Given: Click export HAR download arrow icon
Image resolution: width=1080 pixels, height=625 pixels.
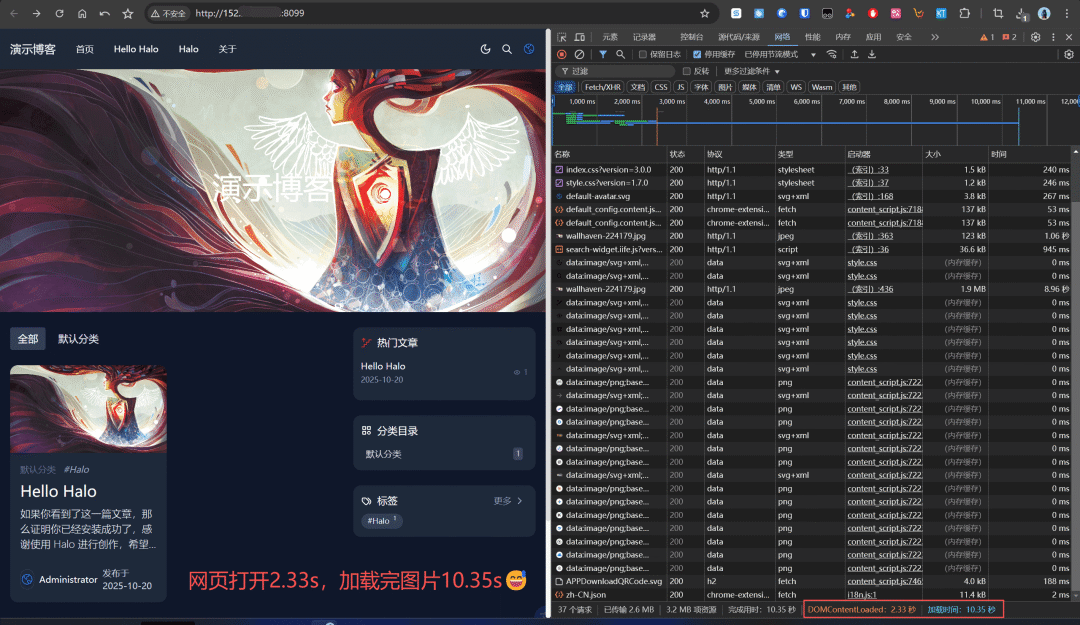Looking at the screenshot, I should coord(873,54).
